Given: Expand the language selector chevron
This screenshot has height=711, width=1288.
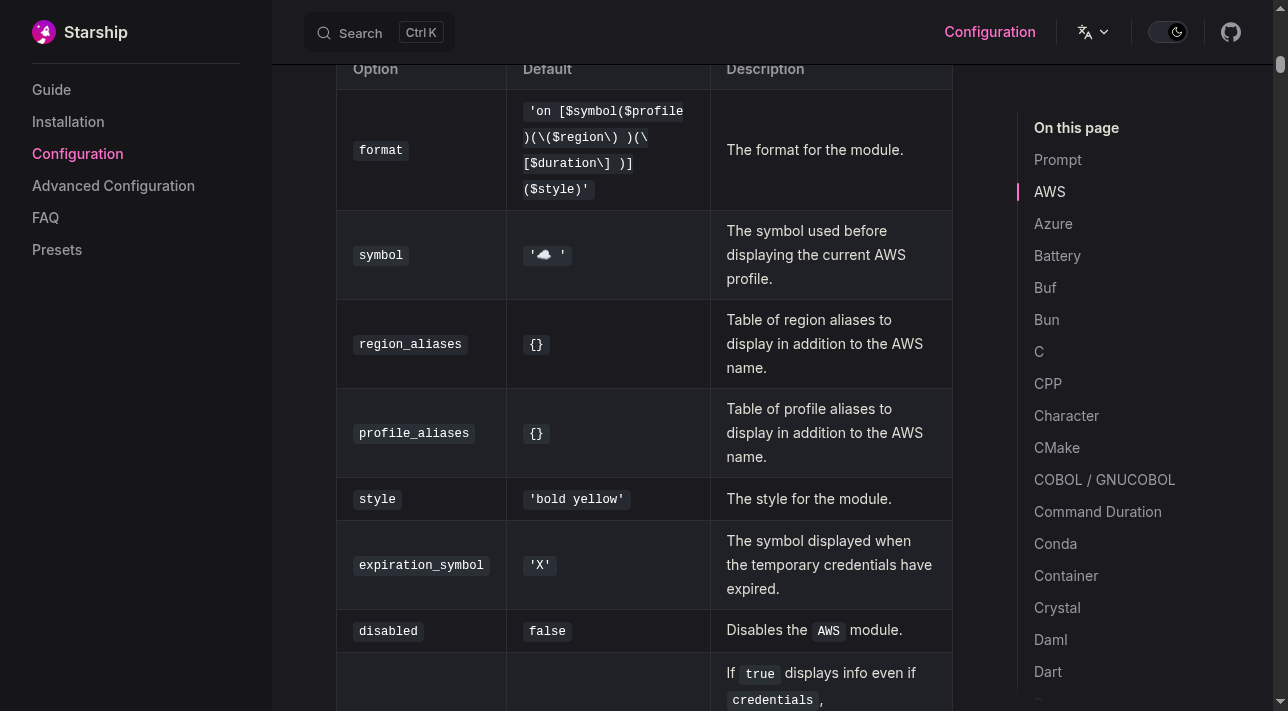Looking at the screenshot, I should pos(1104,32).
